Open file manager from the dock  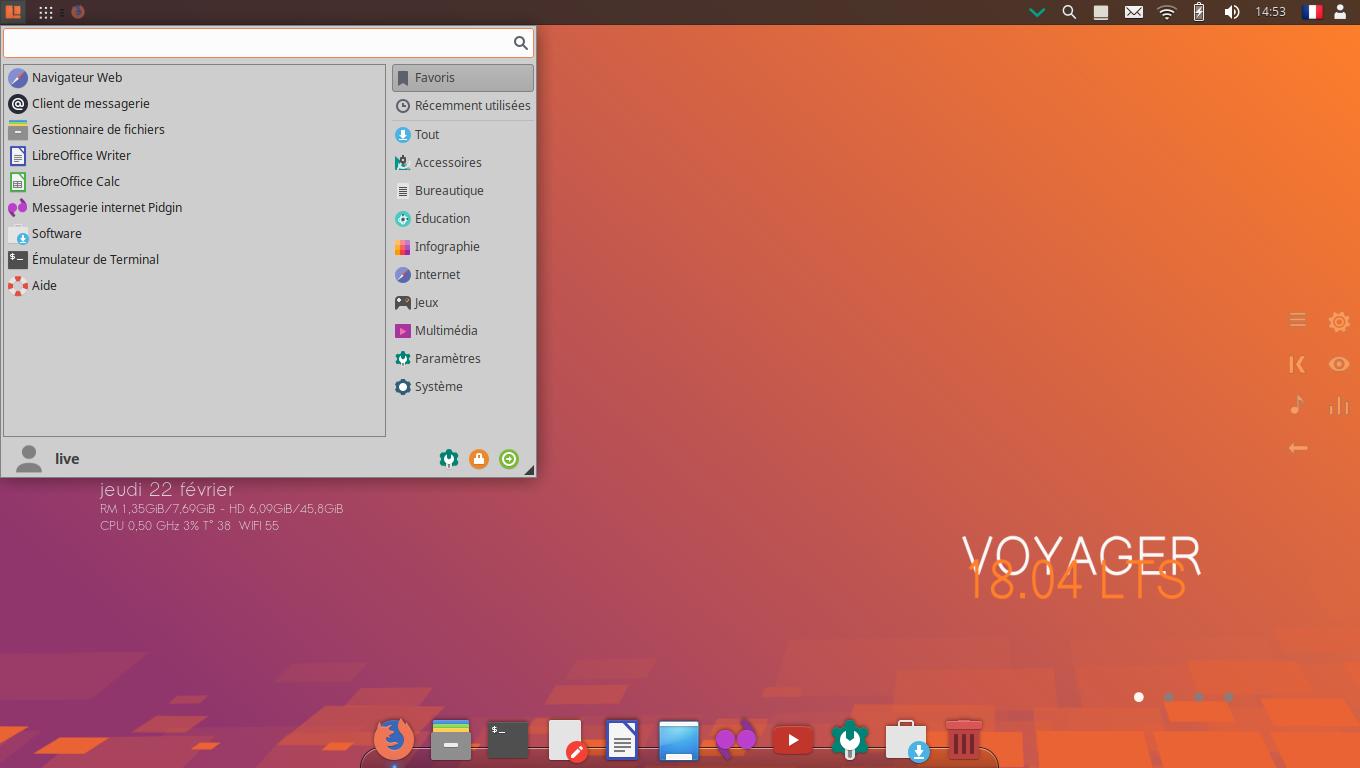tap(451, 740)
